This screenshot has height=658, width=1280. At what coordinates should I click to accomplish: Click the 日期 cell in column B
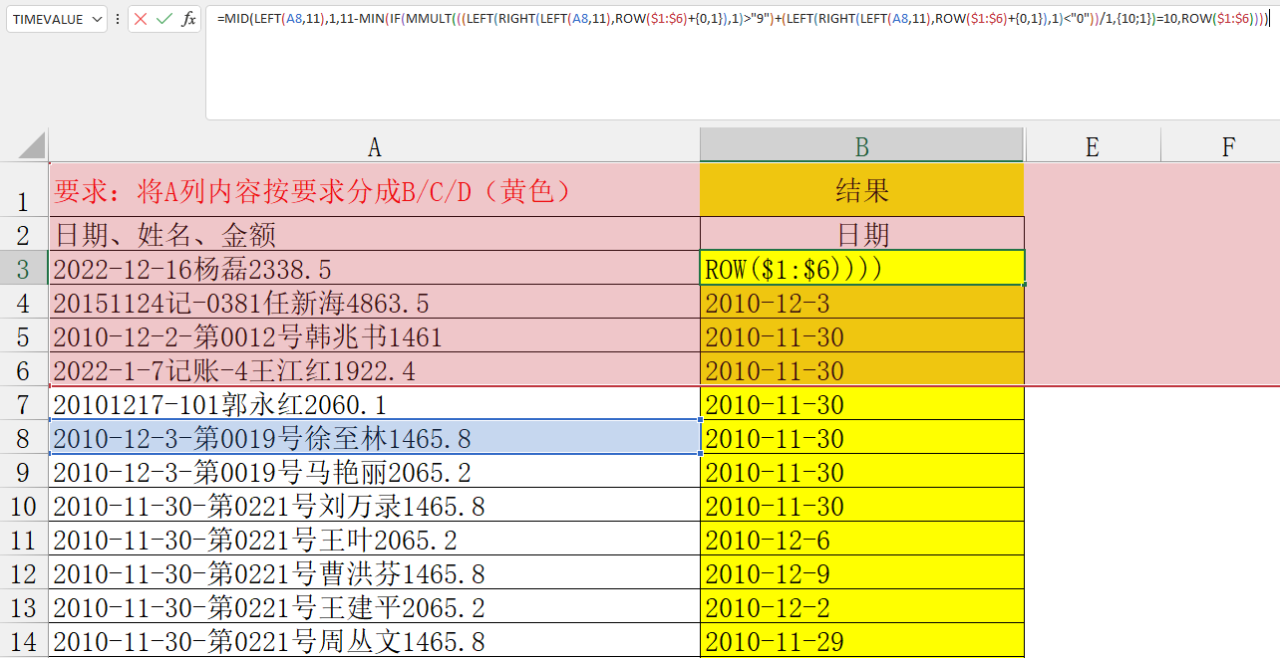(x=862, y=234)
